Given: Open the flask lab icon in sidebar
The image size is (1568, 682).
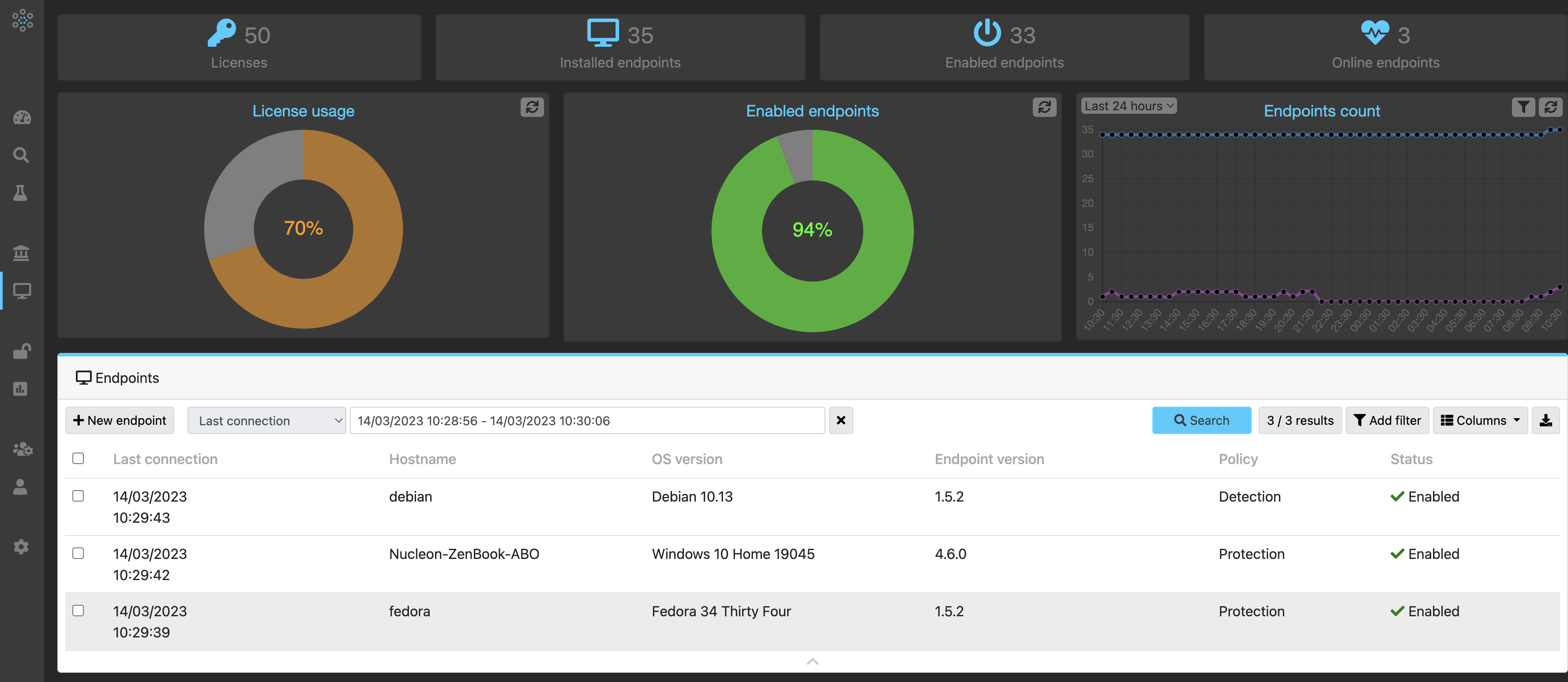Looking at the screenshot, I should tap(21, 193).
